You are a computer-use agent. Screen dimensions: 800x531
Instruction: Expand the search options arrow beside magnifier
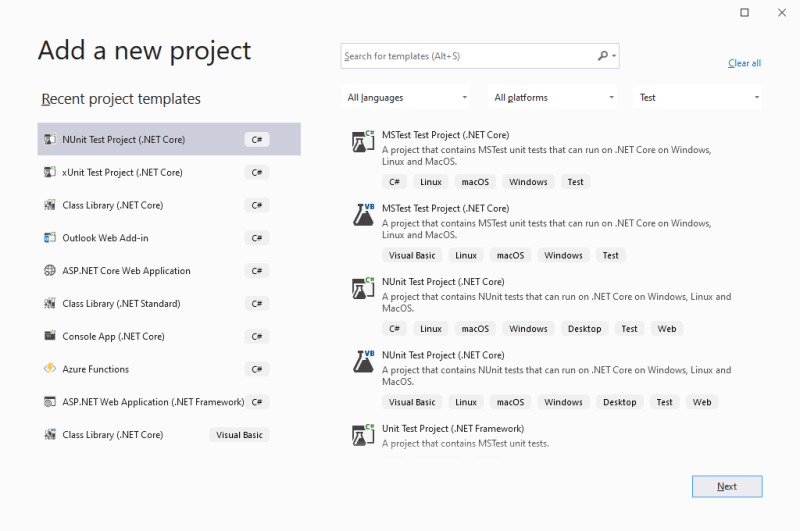614,56
